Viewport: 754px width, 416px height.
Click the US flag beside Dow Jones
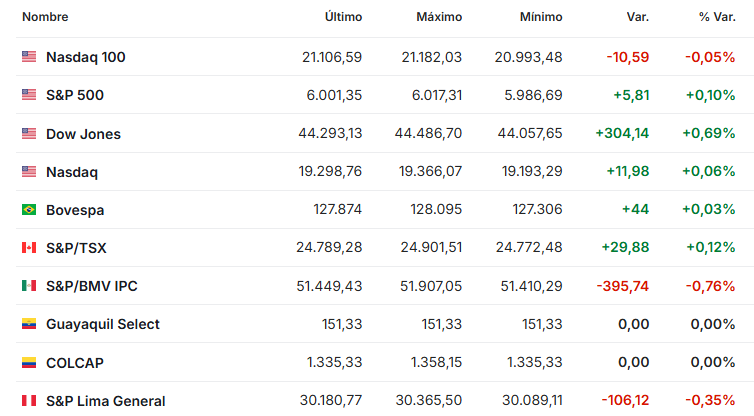(29, 133)
